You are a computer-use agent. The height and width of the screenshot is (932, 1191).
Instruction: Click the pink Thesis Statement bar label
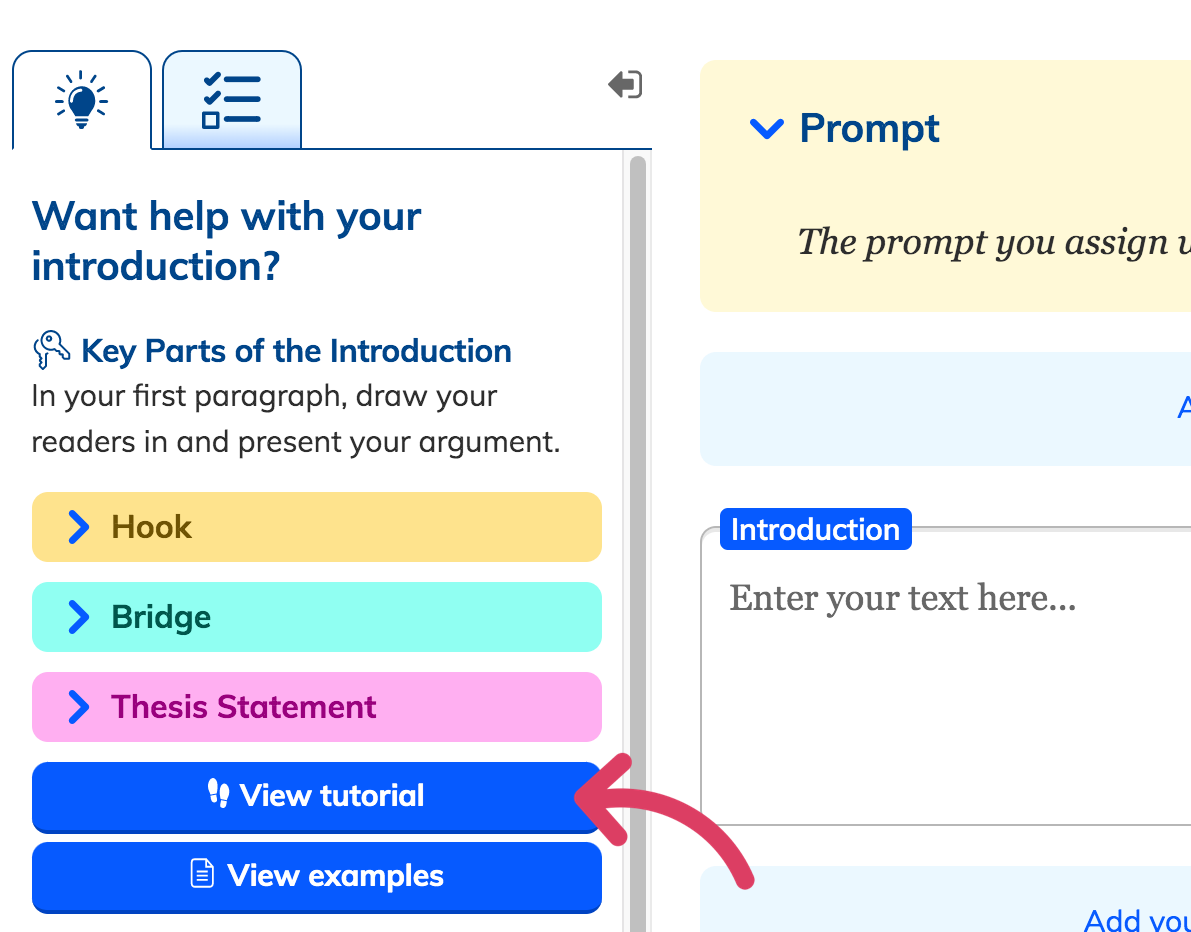244,707
